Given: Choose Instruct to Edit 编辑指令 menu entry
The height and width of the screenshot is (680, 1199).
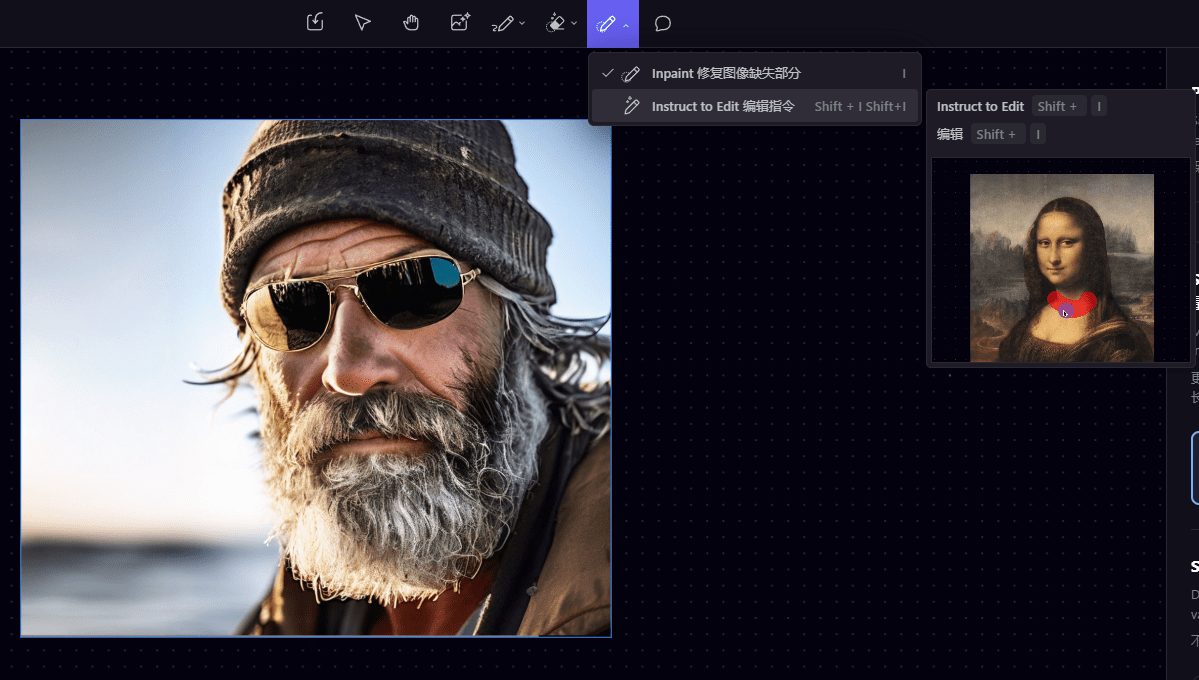Looking at the screenshot, I should tap(755, 106).
